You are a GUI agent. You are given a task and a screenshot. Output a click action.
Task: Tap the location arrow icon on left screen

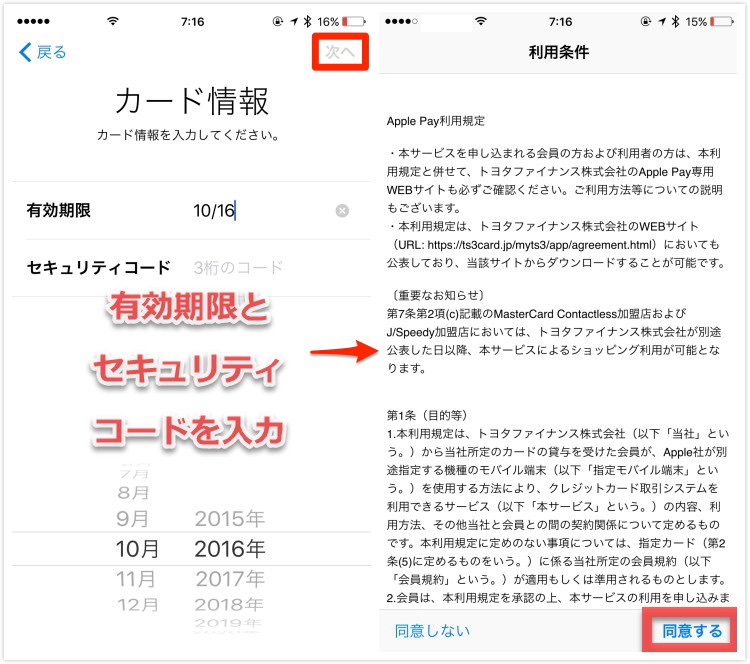[294, 22]
